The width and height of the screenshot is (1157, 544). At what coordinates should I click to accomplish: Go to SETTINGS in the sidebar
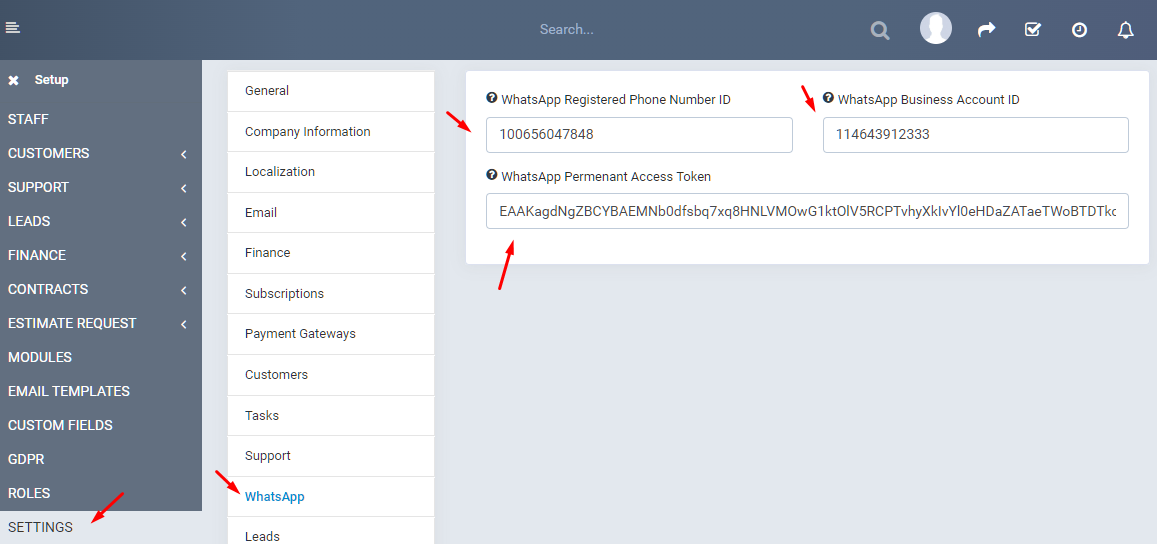click(40, 527)
